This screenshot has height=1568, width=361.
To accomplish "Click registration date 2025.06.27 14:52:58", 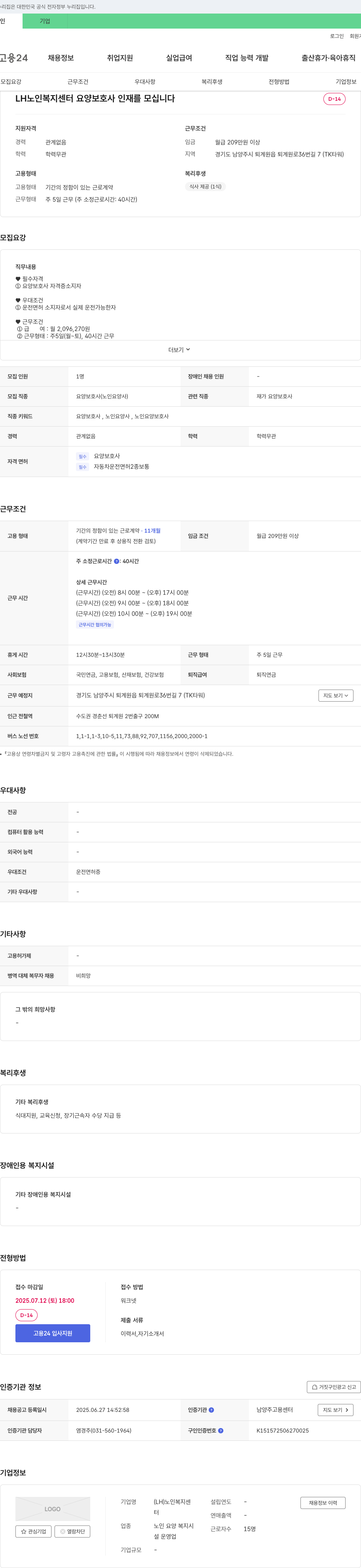I will 102,1410.
